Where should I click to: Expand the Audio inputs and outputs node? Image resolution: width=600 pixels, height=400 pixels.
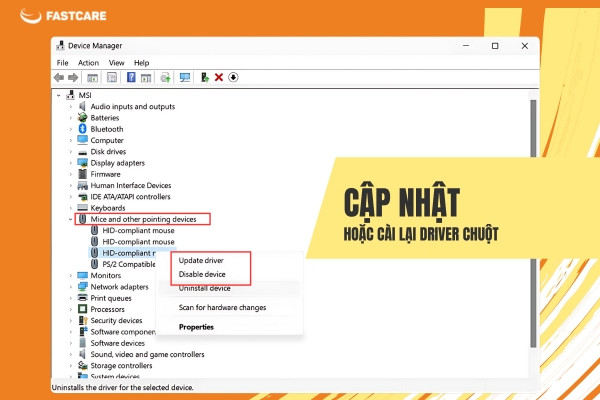click(70, 107)
